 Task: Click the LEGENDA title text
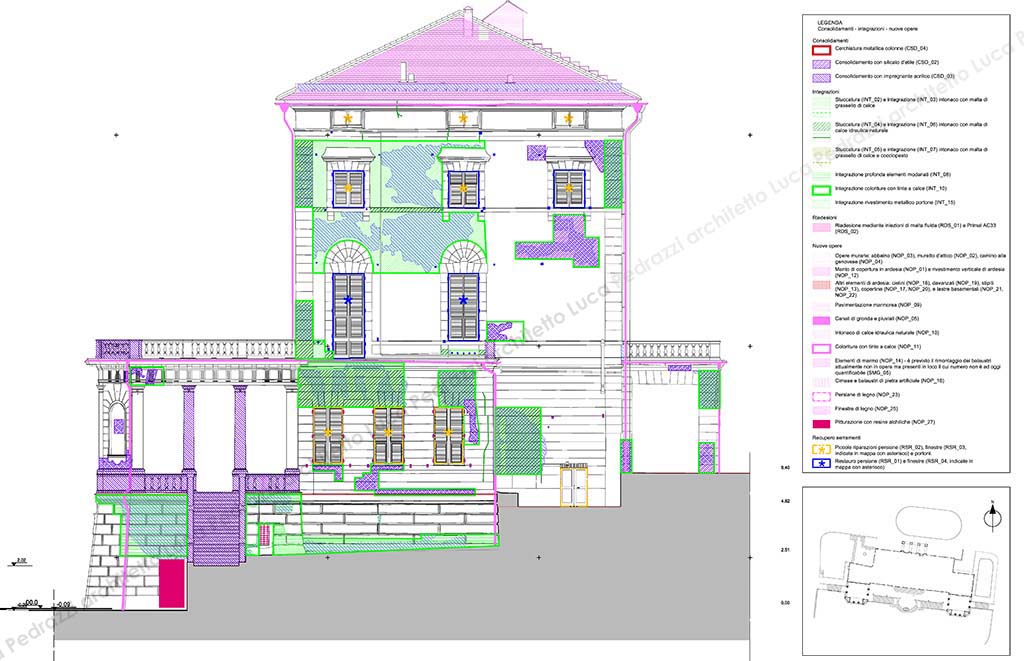point(829,23)
